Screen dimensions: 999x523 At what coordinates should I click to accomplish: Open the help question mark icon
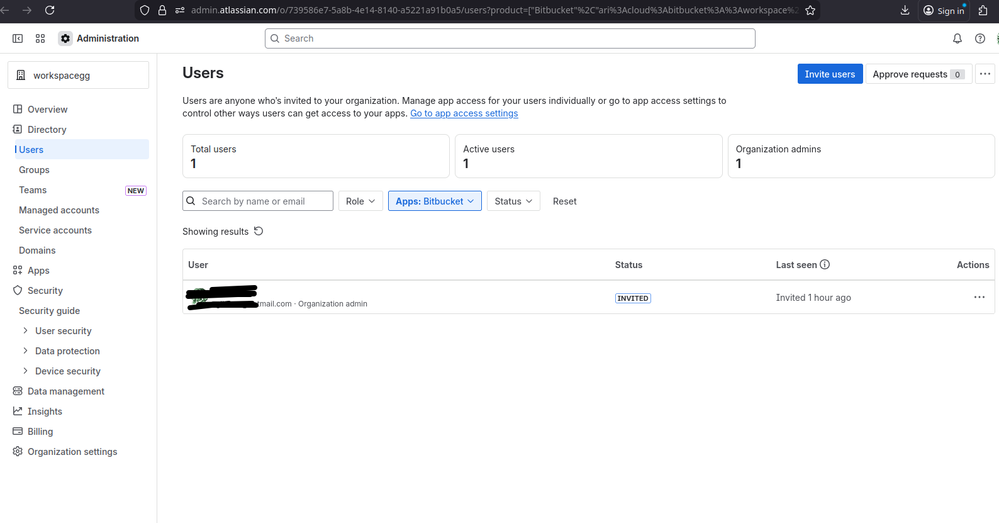(x=980, y=38)
